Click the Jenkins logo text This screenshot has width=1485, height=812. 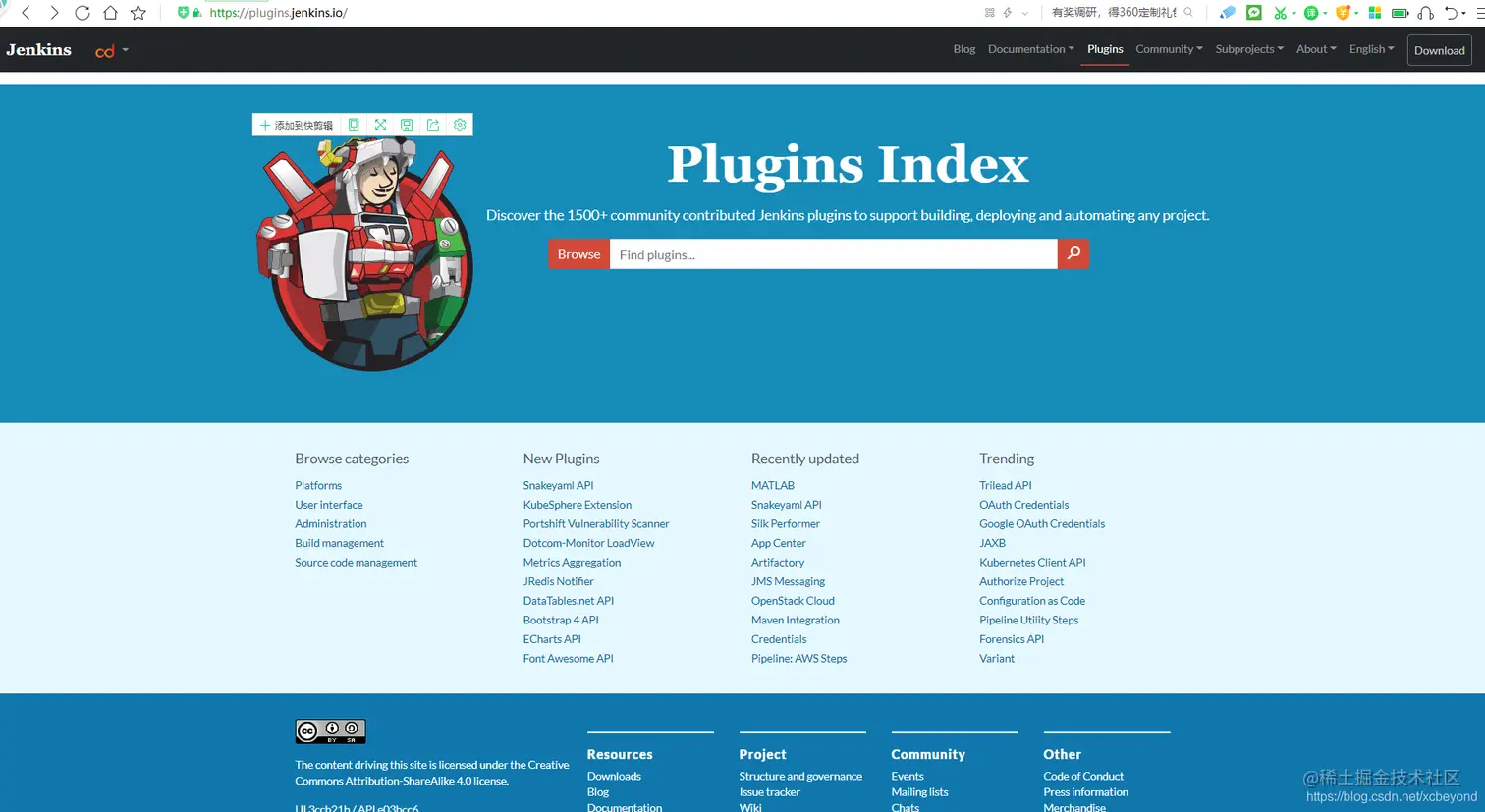[39, 49]
